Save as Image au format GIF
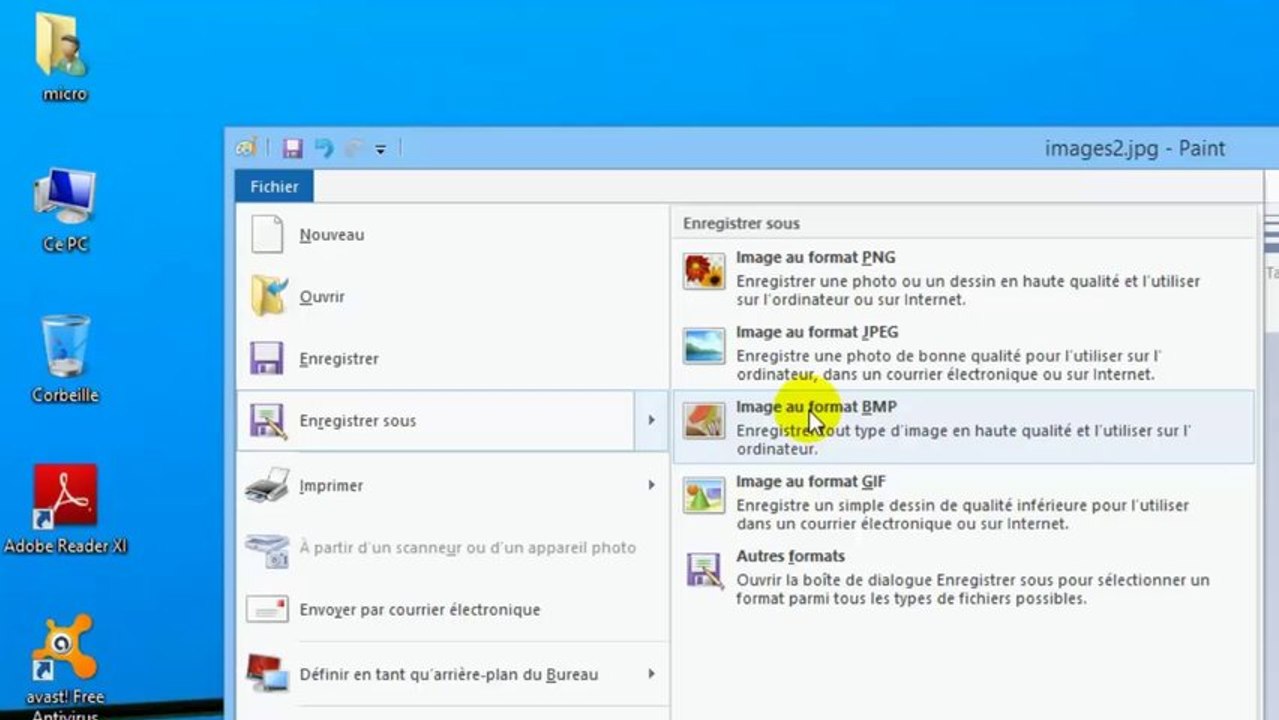 [964, 501]
